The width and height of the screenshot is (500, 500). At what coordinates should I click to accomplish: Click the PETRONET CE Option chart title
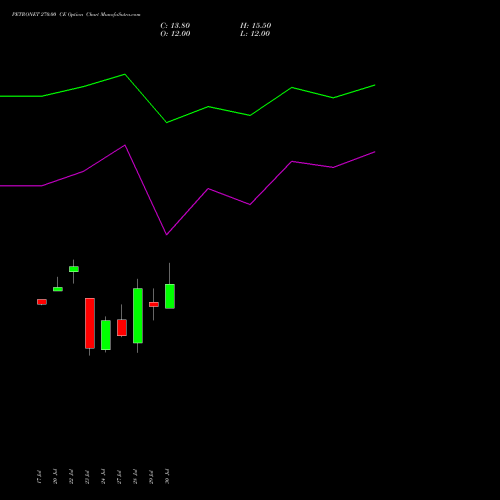point(76,14)
